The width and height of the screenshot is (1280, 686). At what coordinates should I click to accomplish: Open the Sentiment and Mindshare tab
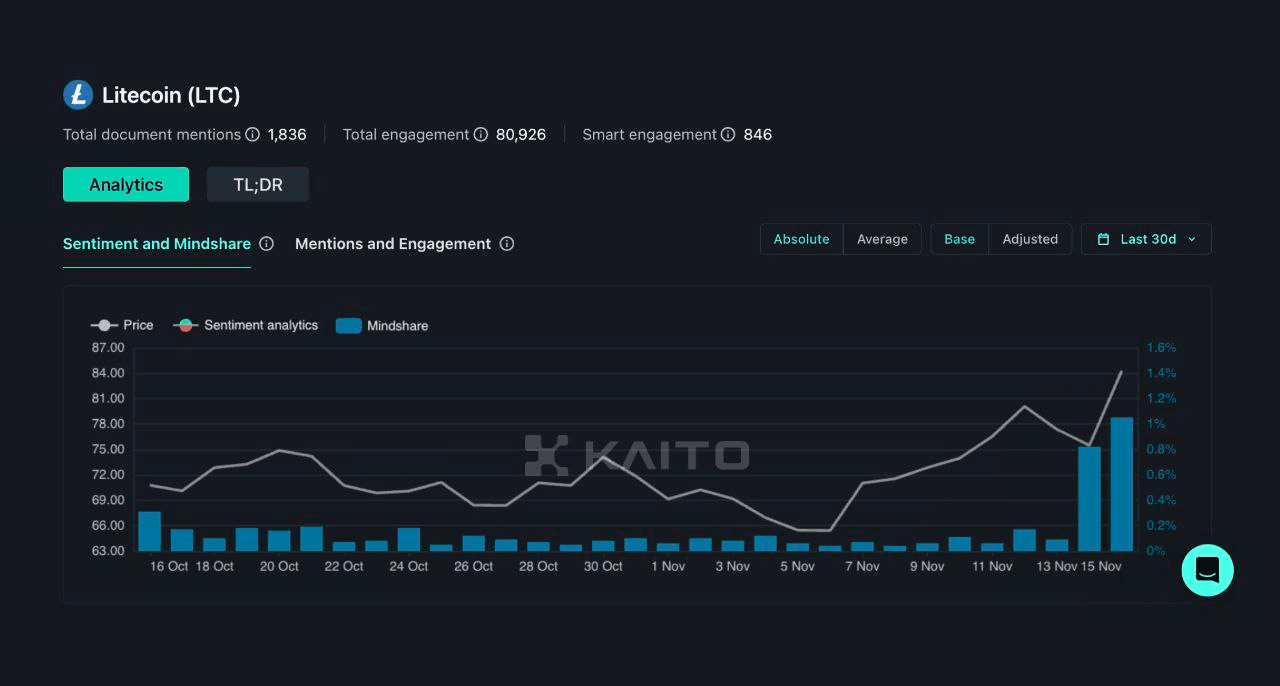157,244
